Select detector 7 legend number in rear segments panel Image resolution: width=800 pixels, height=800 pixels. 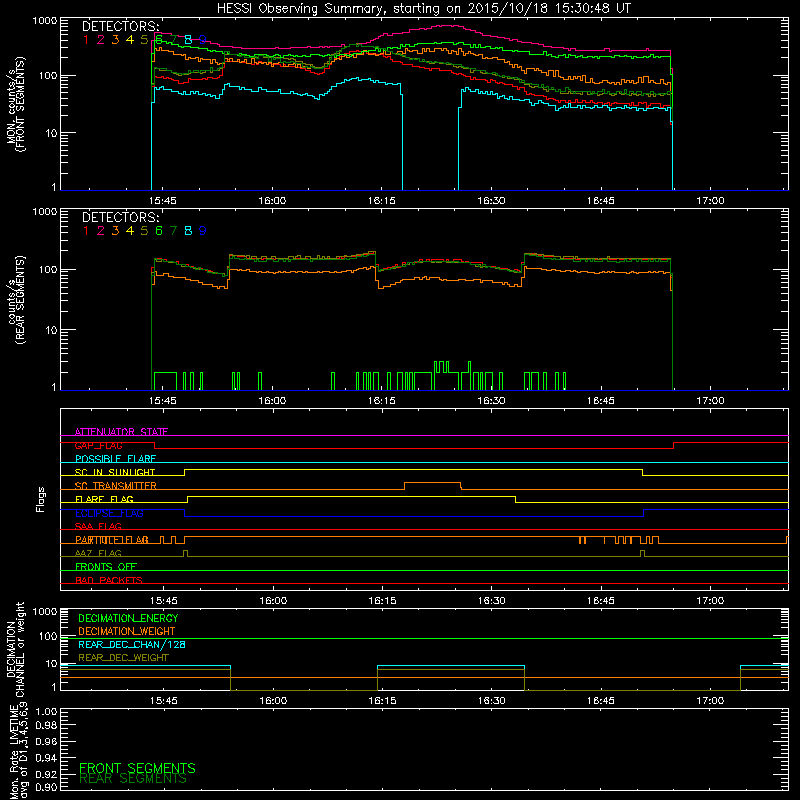click(x=173, y=231)
